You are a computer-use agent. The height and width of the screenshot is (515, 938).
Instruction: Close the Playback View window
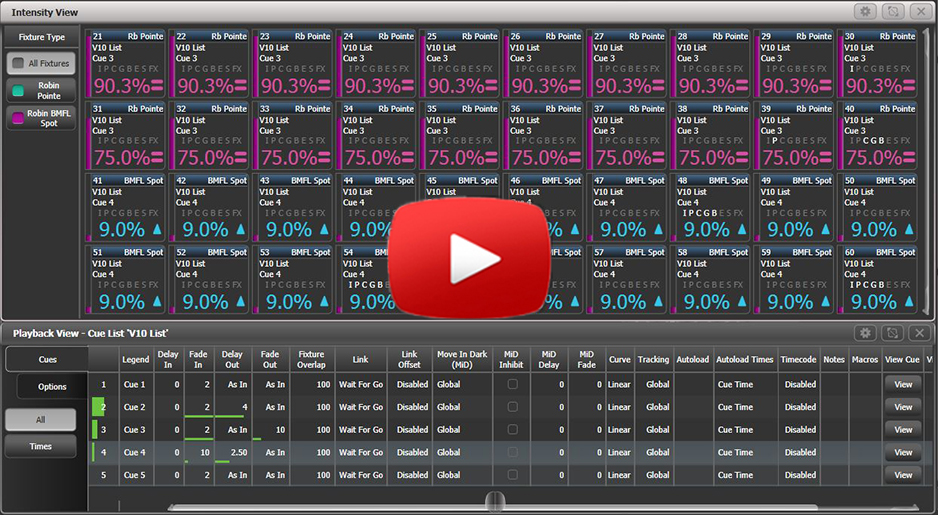point(920,333)
